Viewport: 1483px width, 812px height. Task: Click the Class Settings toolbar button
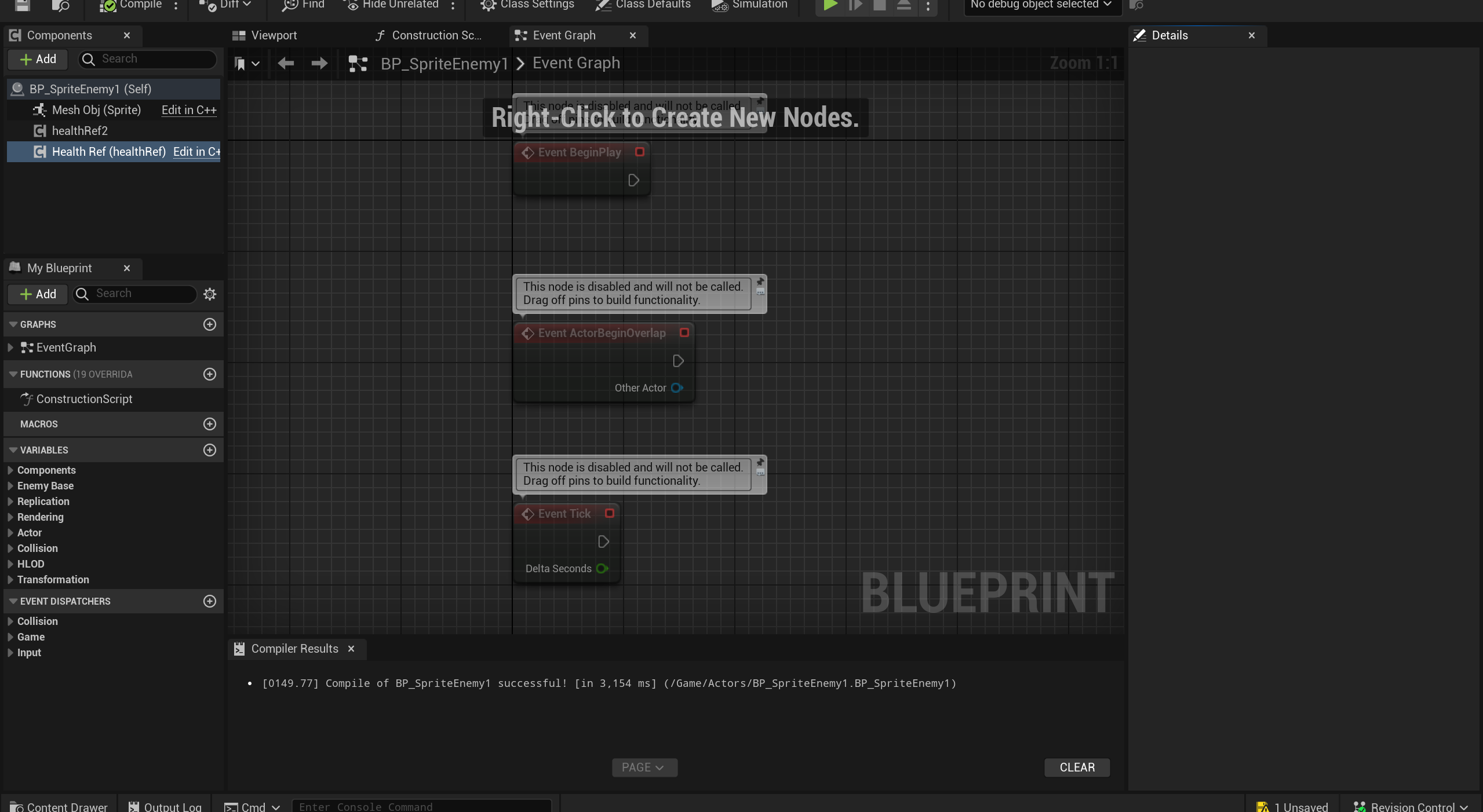(x=527, y=5)
